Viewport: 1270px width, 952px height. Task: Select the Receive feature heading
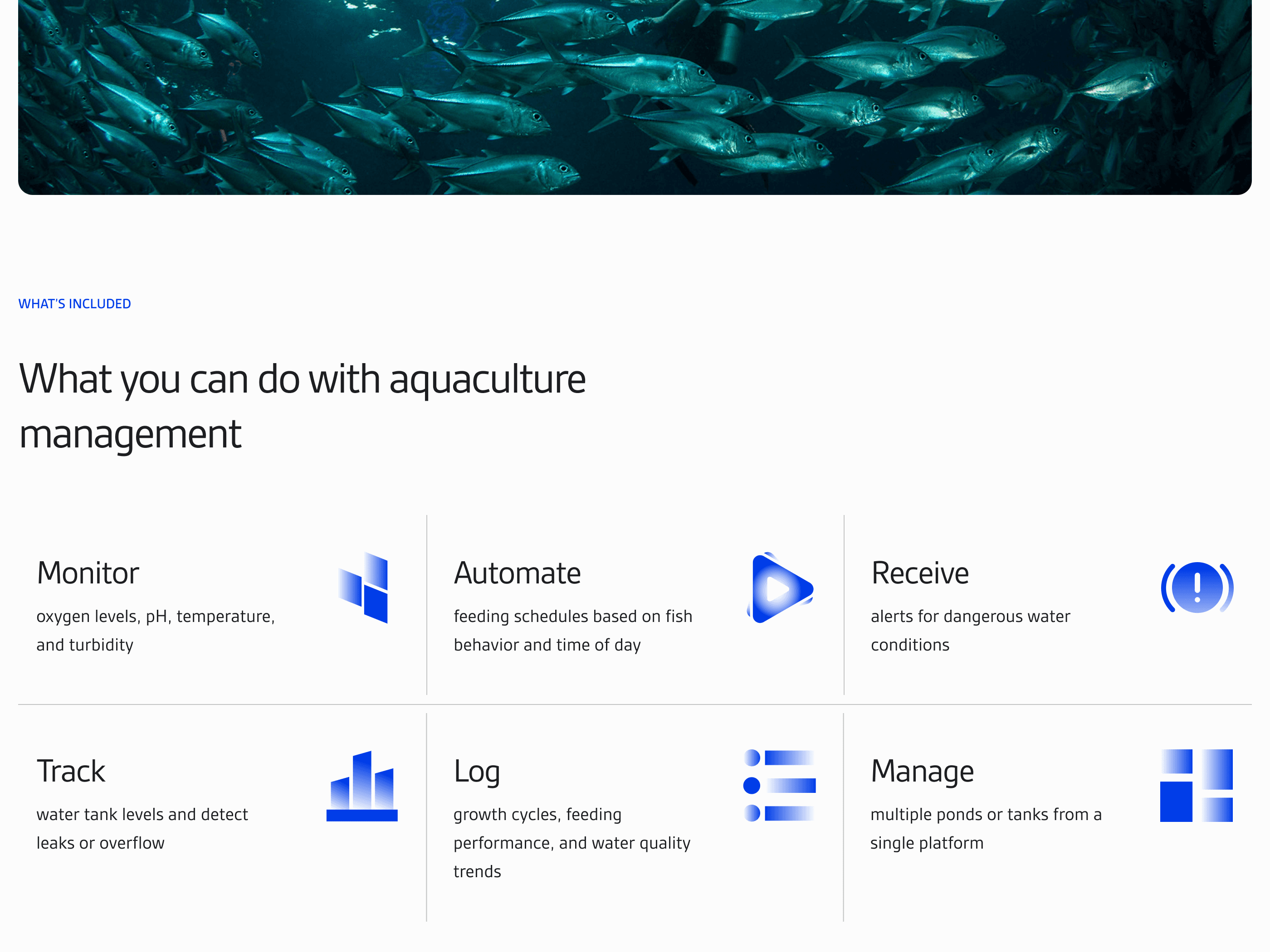(x=920, y=573)
